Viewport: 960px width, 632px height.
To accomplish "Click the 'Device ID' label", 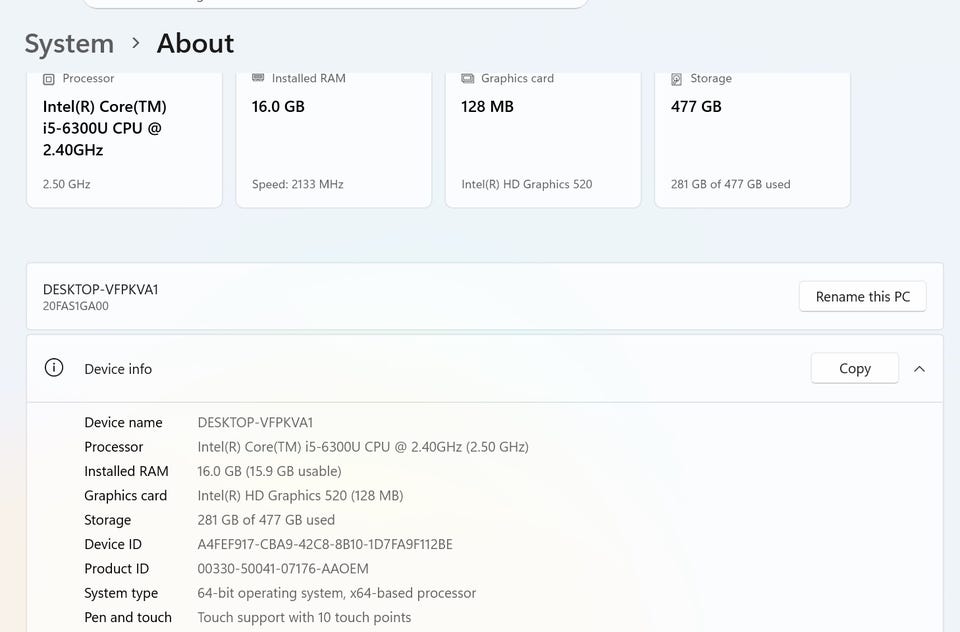I will point(113,544).
